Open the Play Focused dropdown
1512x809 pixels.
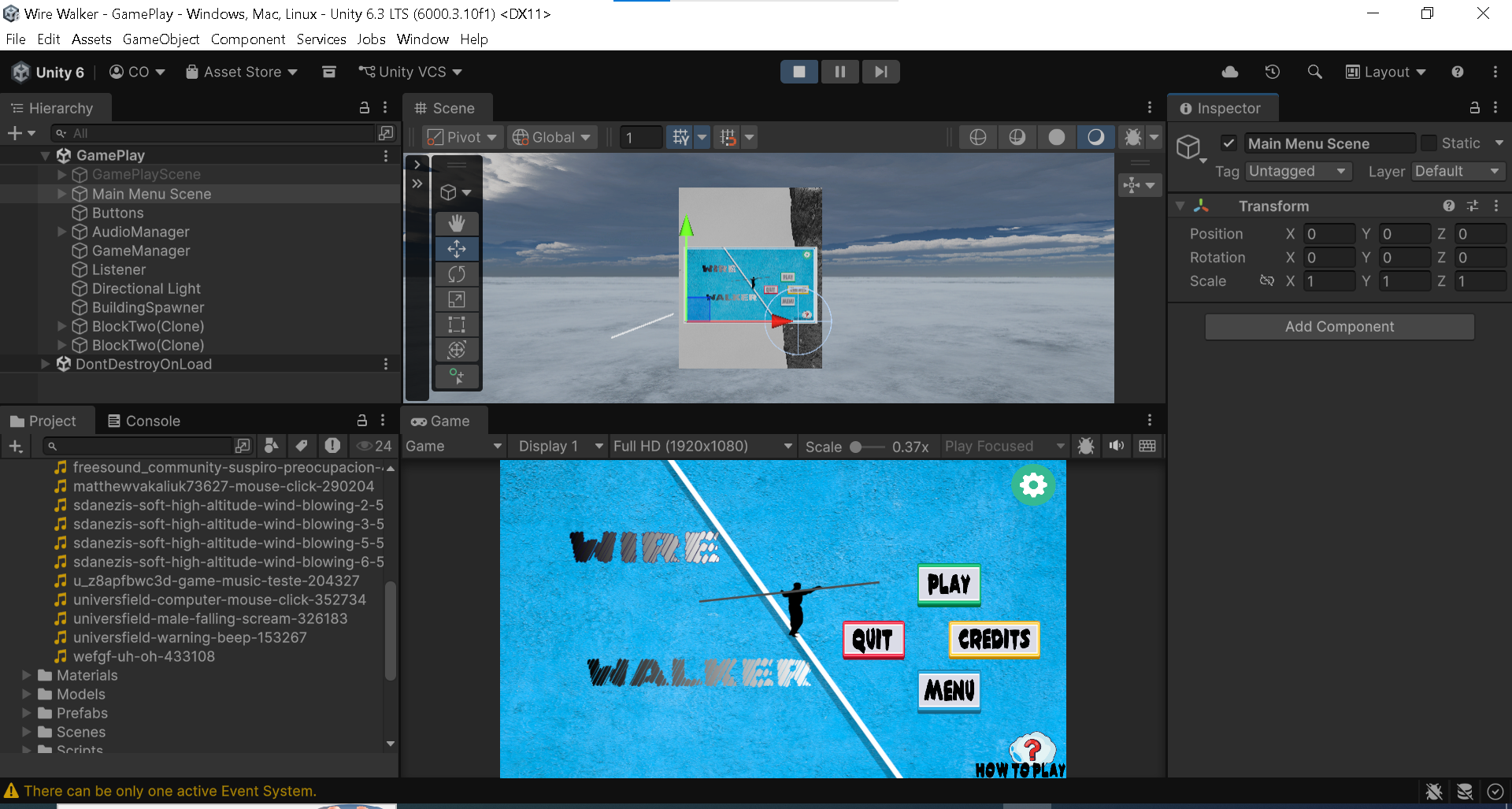1004,446
